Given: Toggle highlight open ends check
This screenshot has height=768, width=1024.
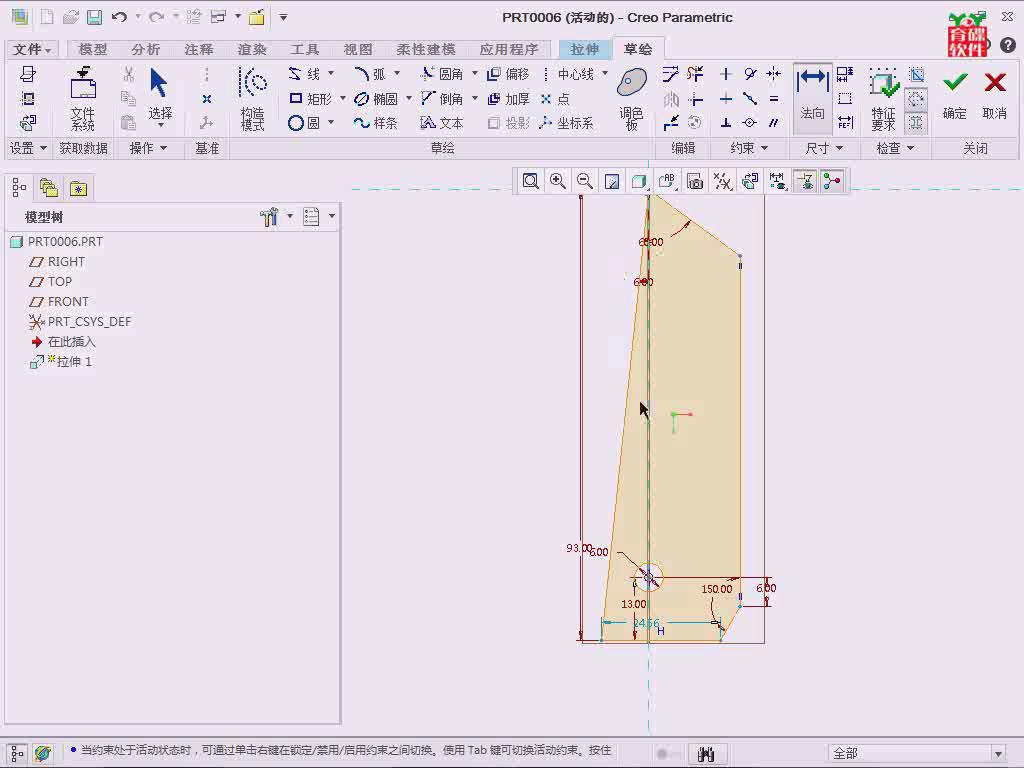Looking at the screenshot, I should coord(916,99).
